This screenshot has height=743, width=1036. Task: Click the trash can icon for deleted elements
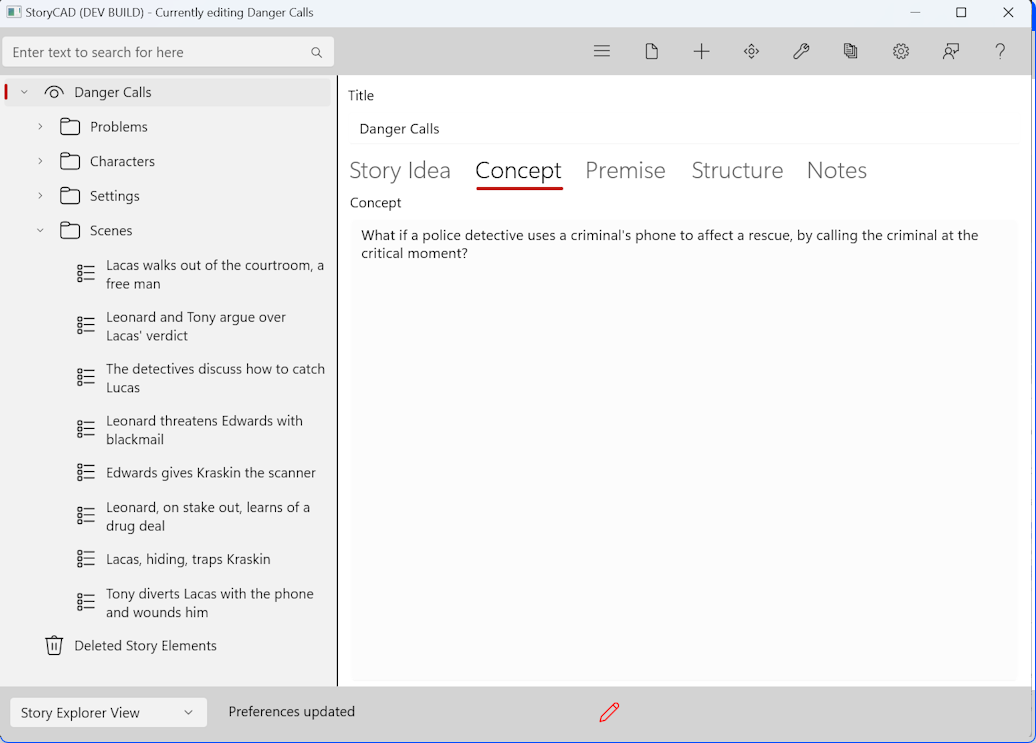click(x=54, y=645)
